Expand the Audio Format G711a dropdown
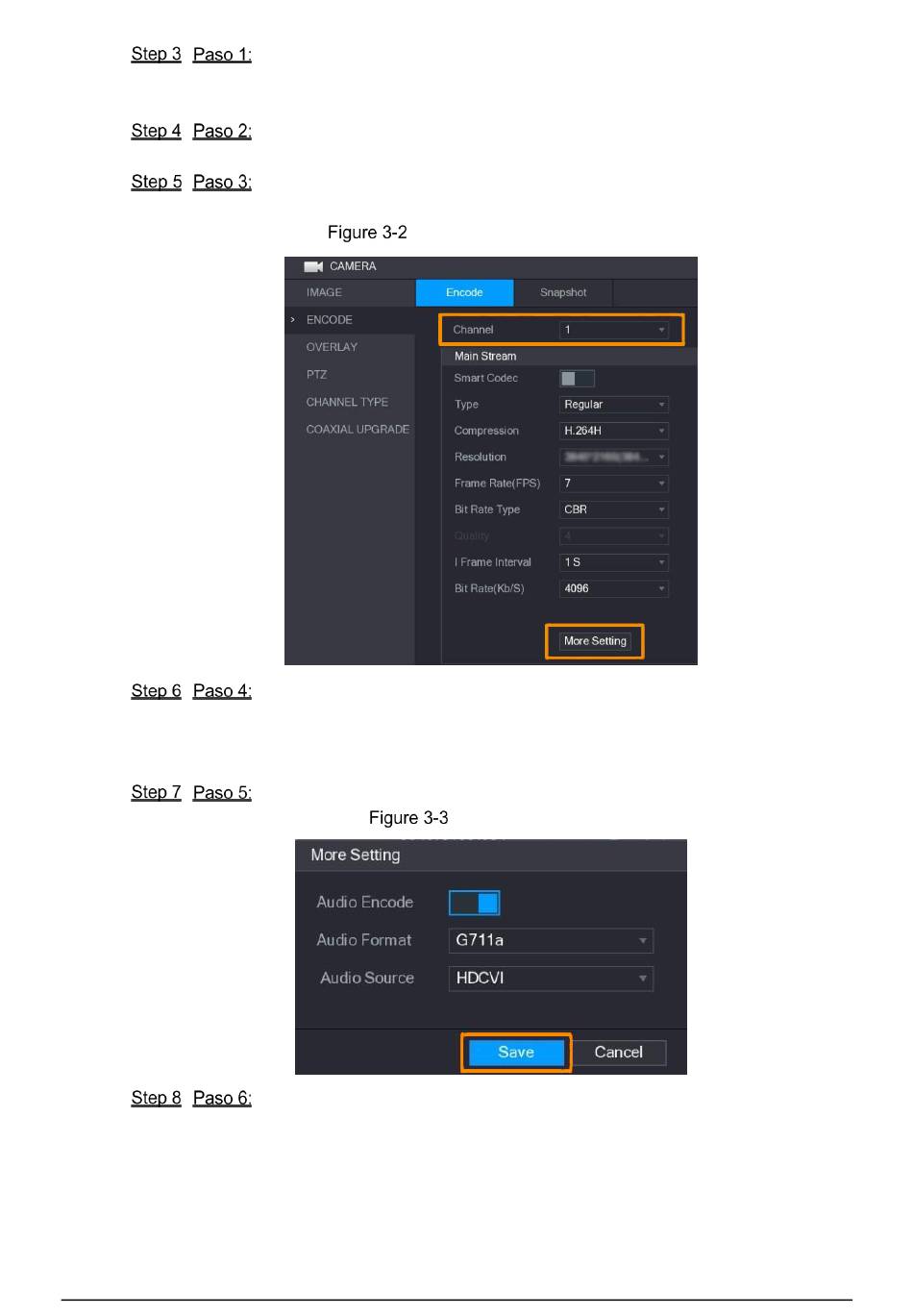 coord(551,940)
